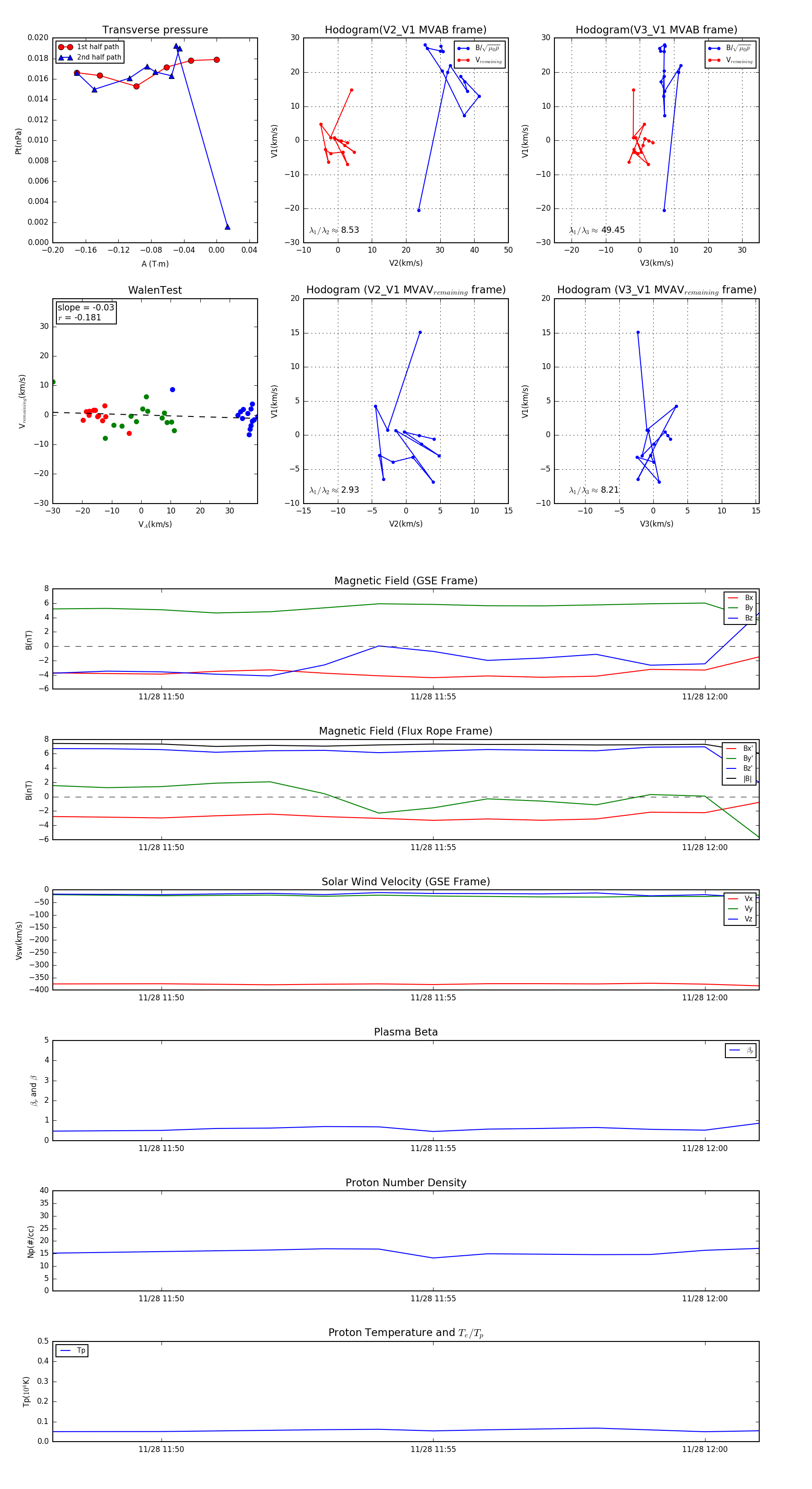
Task: Click the "A (T·m)" x-axis label
Action: (155, 264)
